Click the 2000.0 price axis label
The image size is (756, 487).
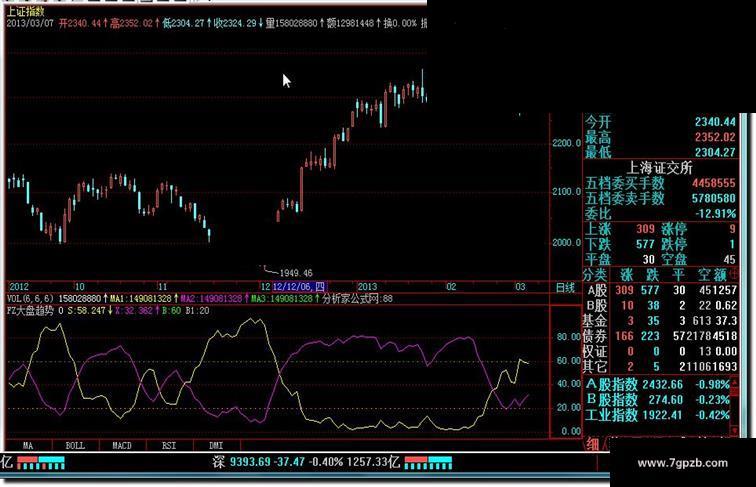[567, 242]
